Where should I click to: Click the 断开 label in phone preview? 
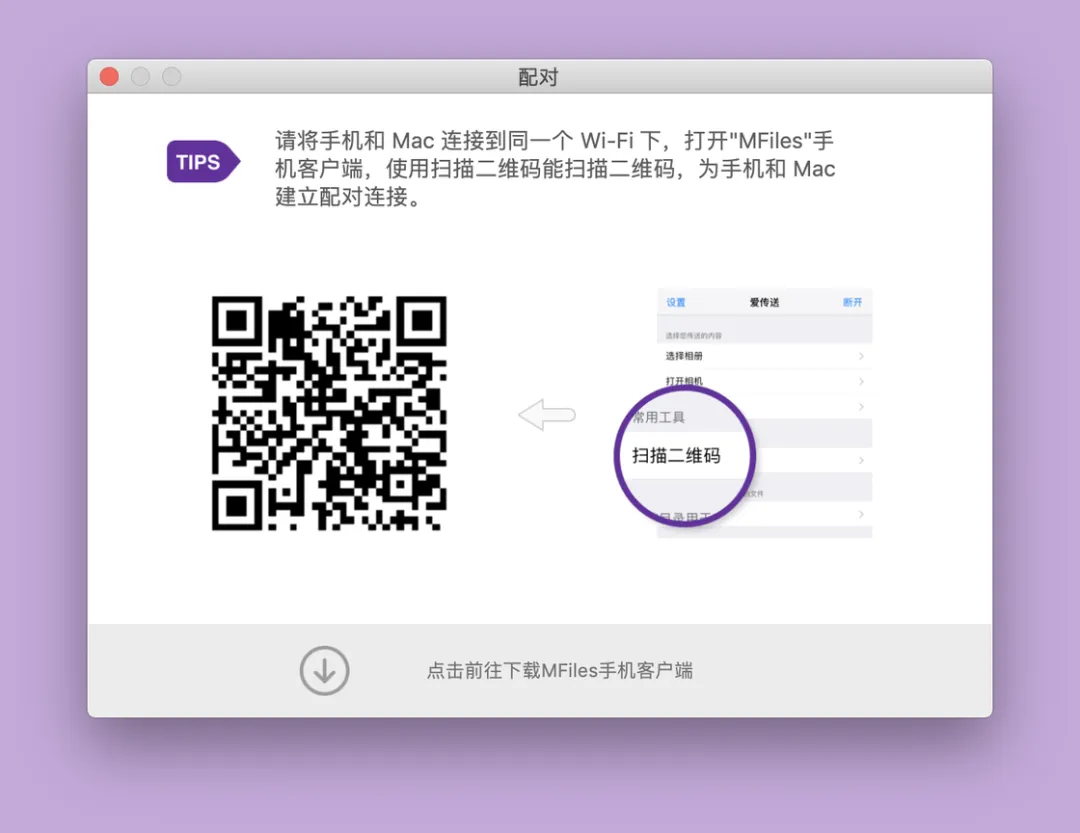point(852,302)
